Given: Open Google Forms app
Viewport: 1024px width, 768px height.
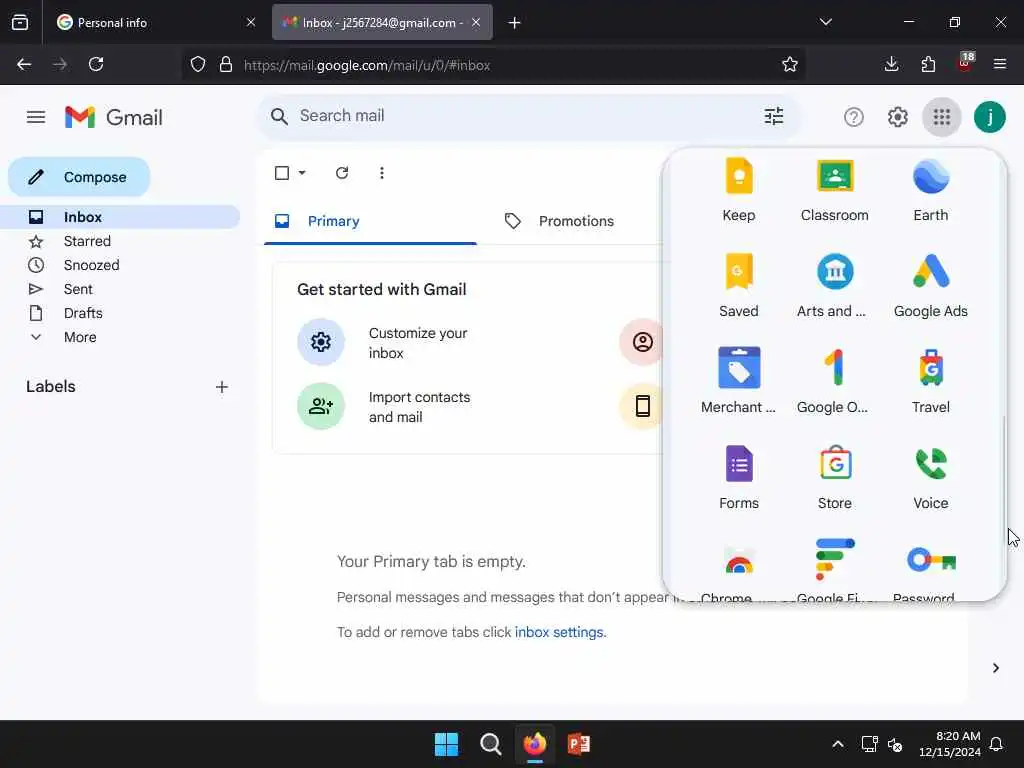Looking at the screenshot, I should (x=739, y=477).
